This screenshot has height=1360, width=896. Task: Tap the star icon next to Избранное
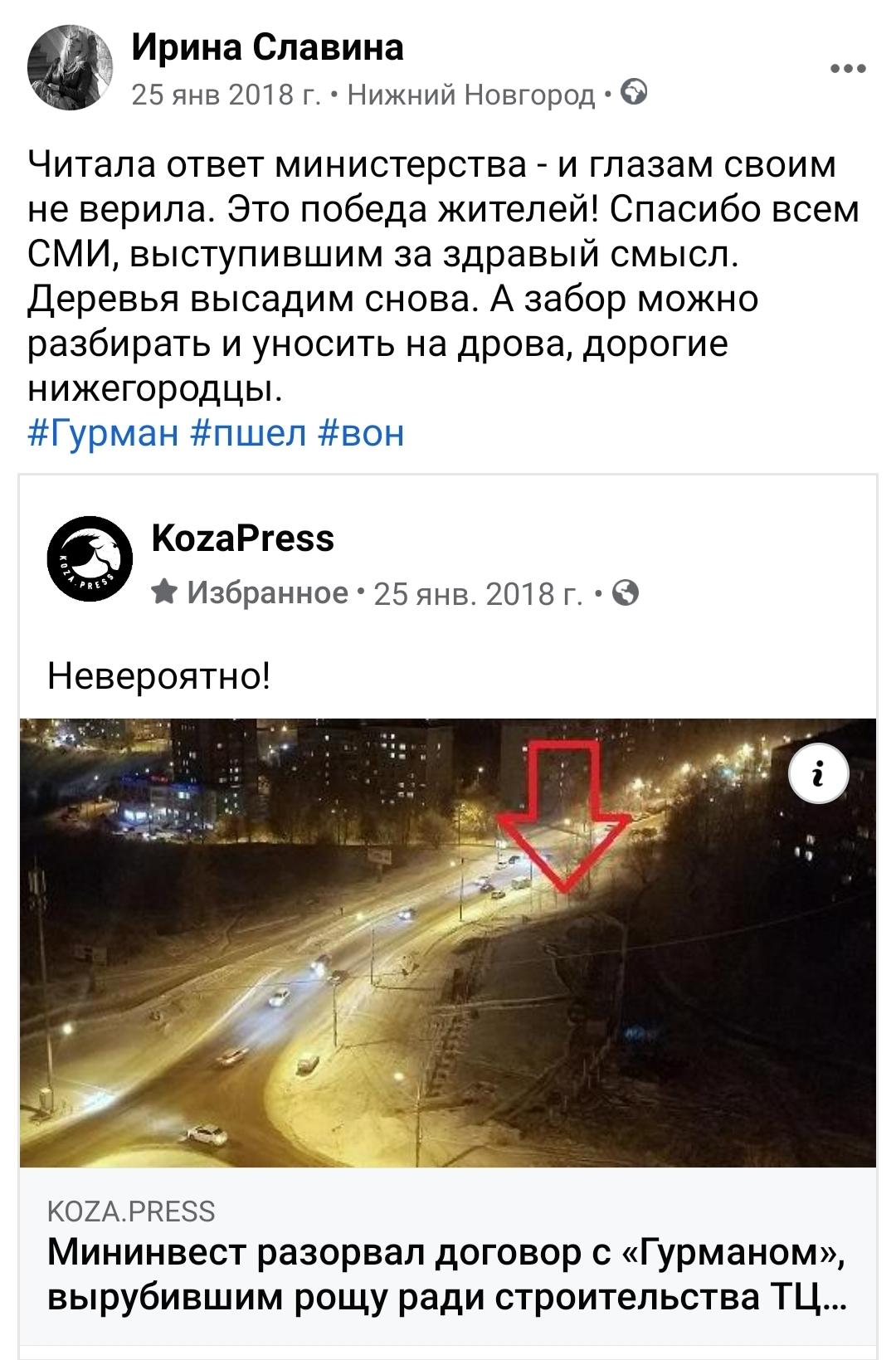click(x=165, y=592)
